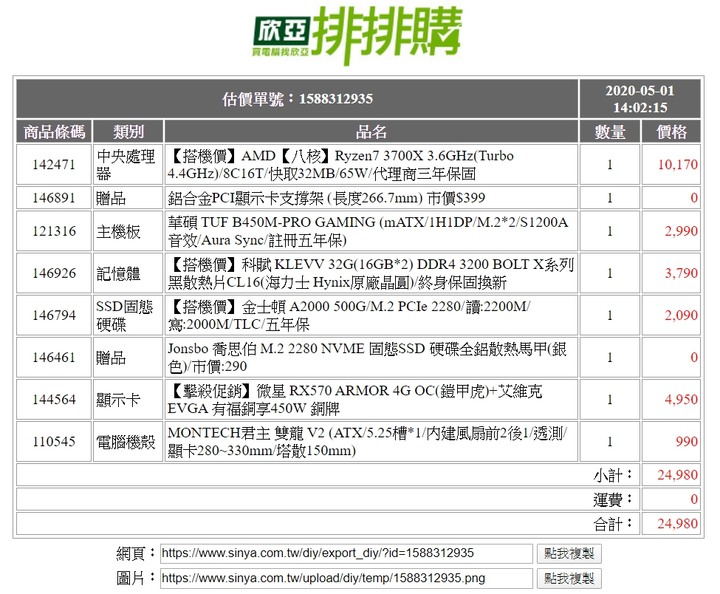Click the price 0 in row 146891
720x594 pixels.
694,198
